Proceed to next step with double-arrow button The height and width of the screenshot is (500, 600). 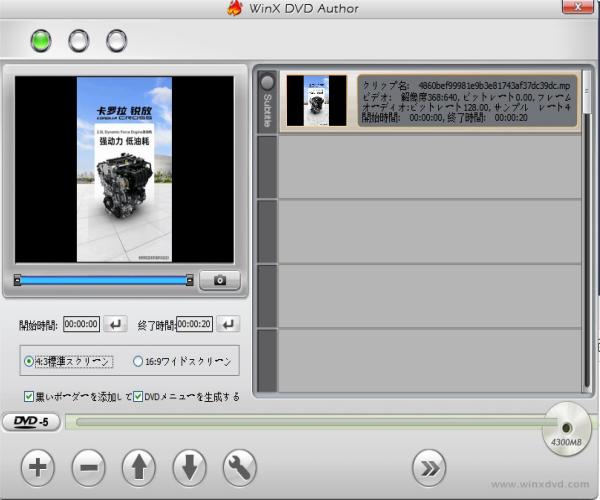pos(429,468)
